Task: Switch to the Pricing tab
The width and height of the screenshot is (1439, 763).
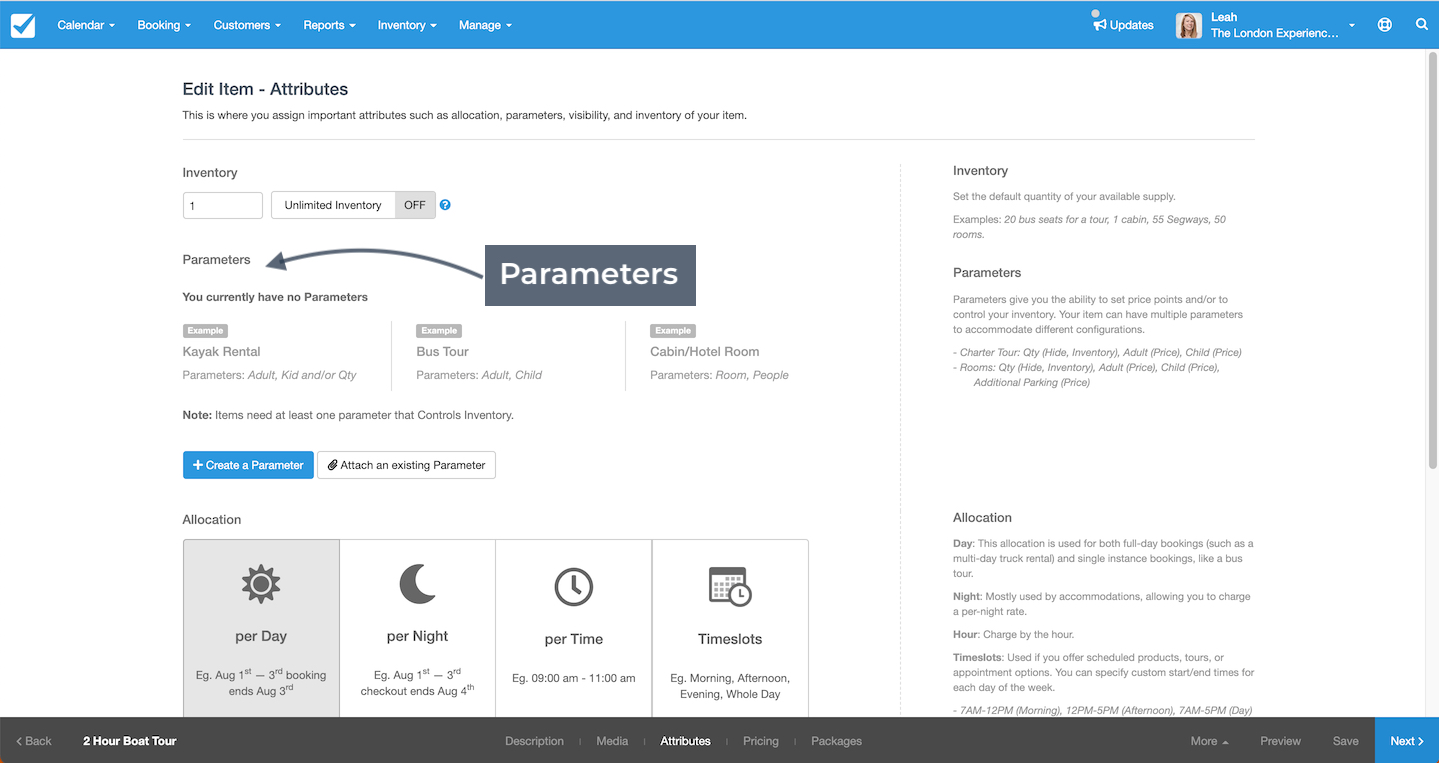Action: click(761, 741)
